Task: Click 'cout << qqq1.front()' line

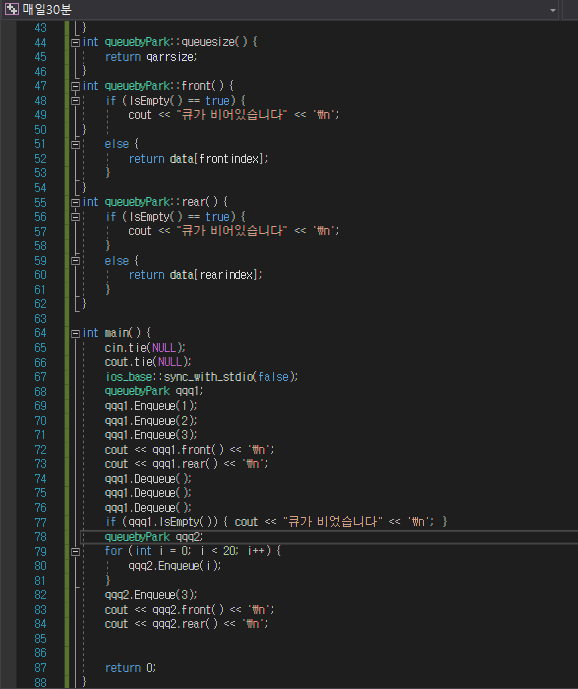Action: [x=189, y=450]
